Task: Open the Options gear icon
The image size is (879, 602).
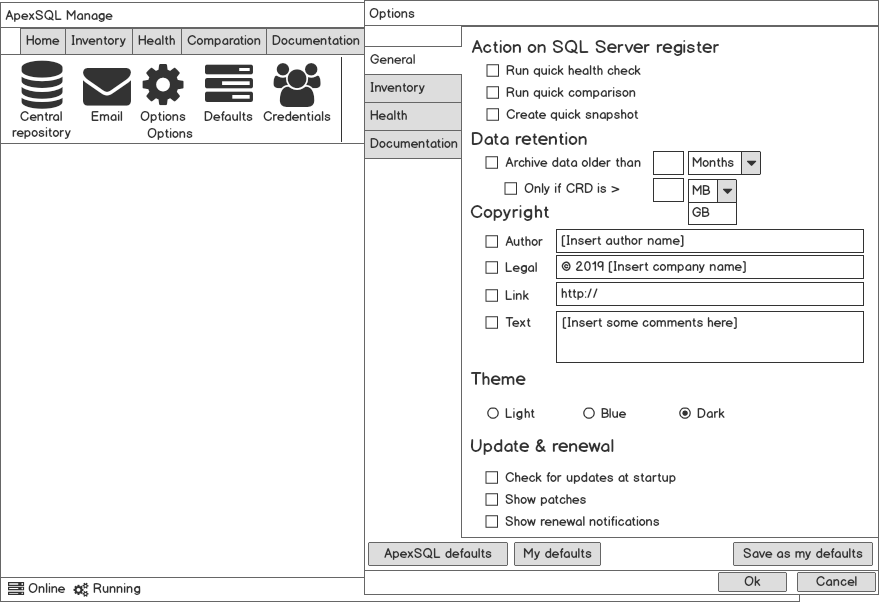Action: [x=163, y=85]
